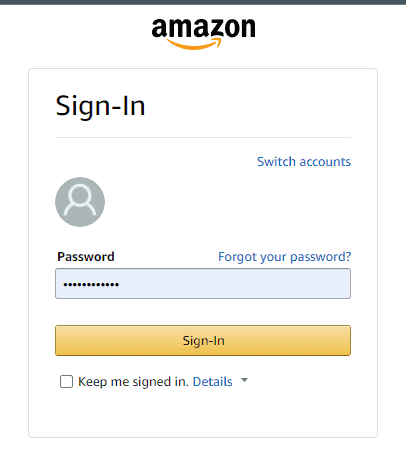This screenshot has height=458, width=406.
Task: Expand the Details dropdown arrow
Action: tap(244, 380)
